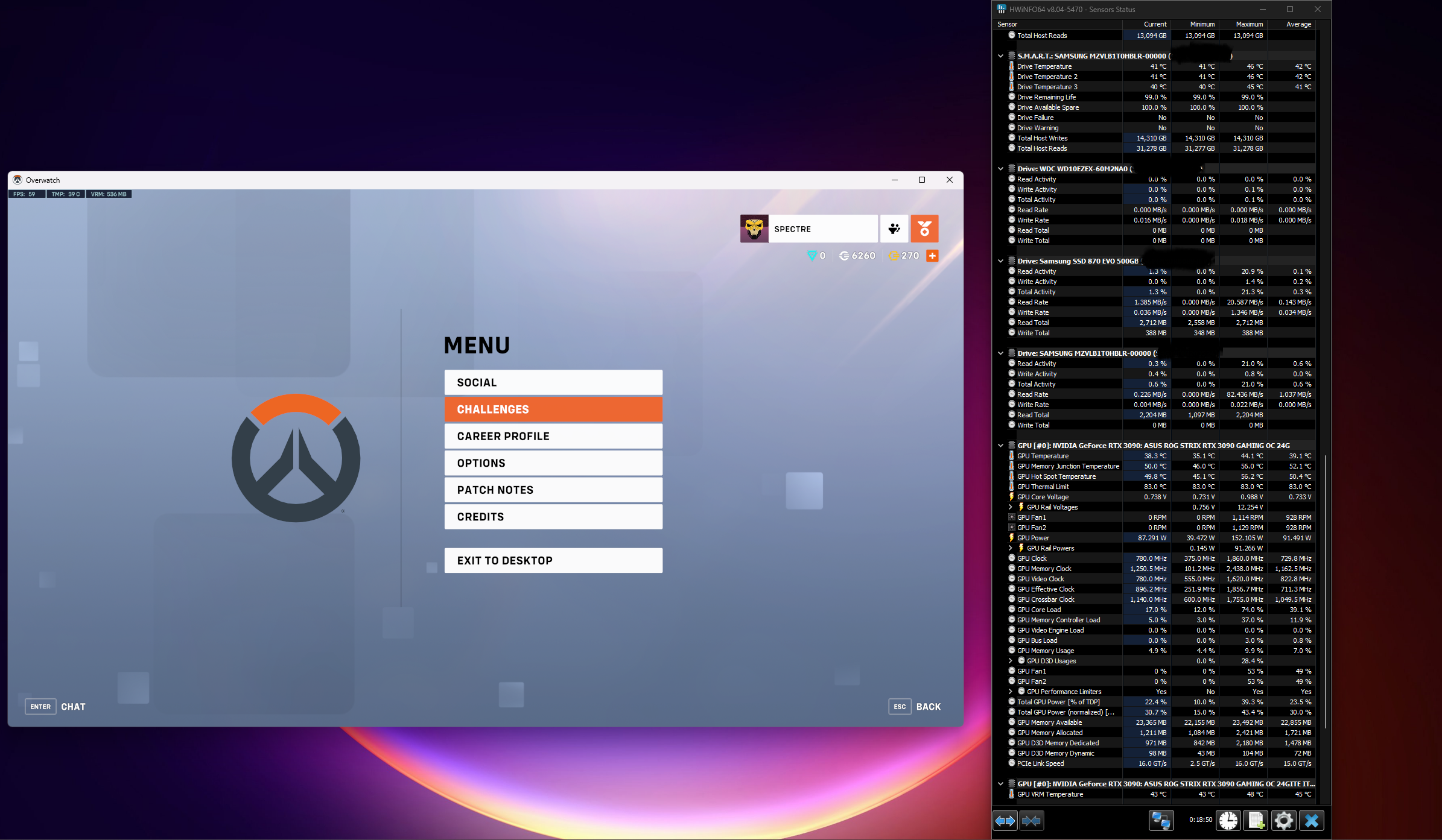This screenshot has height=840, width=1442.
Task: Open the orange battle pass medal icon
Action: (x=924, y=229)
